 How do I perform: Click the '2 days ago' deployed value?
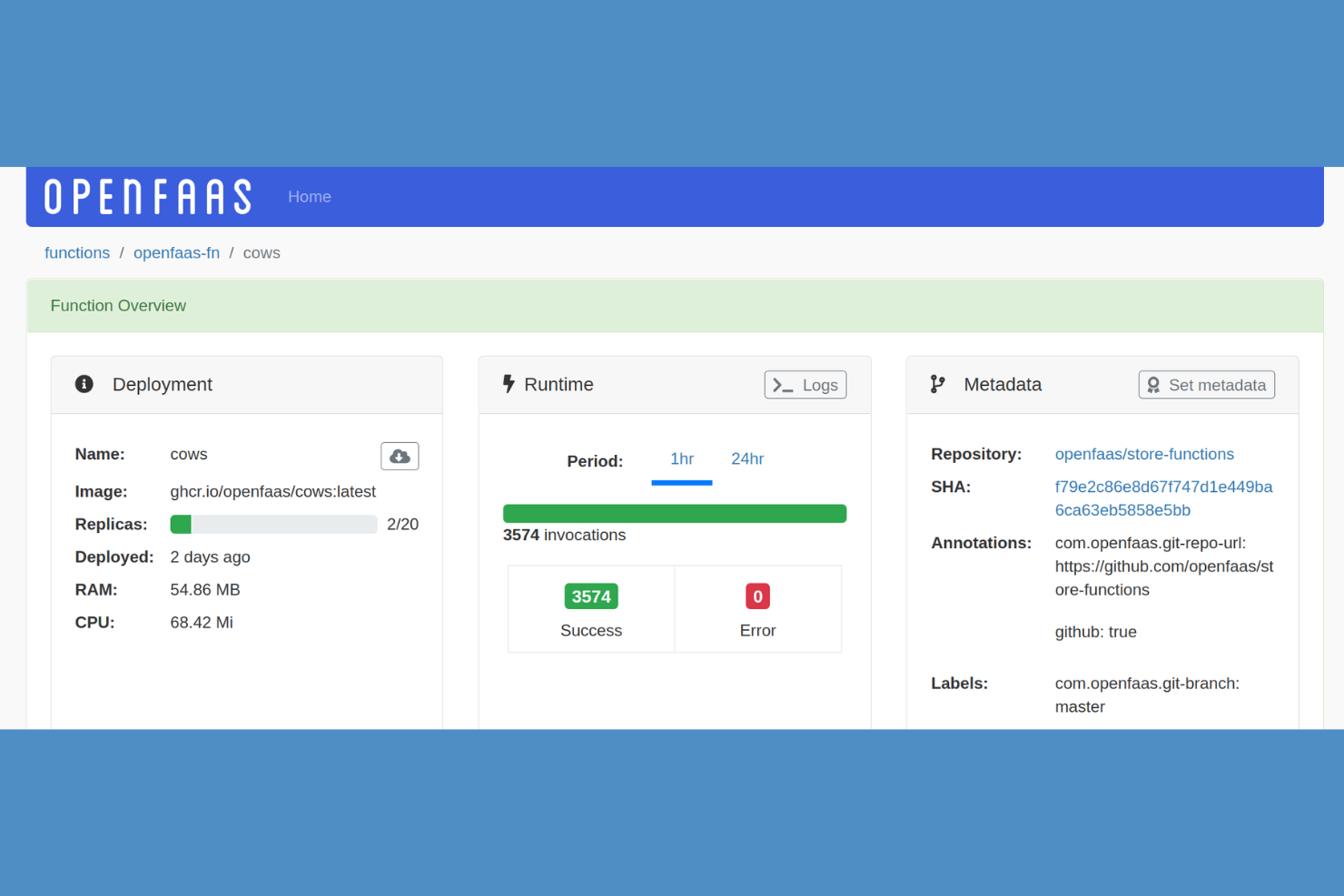(210, 557)
